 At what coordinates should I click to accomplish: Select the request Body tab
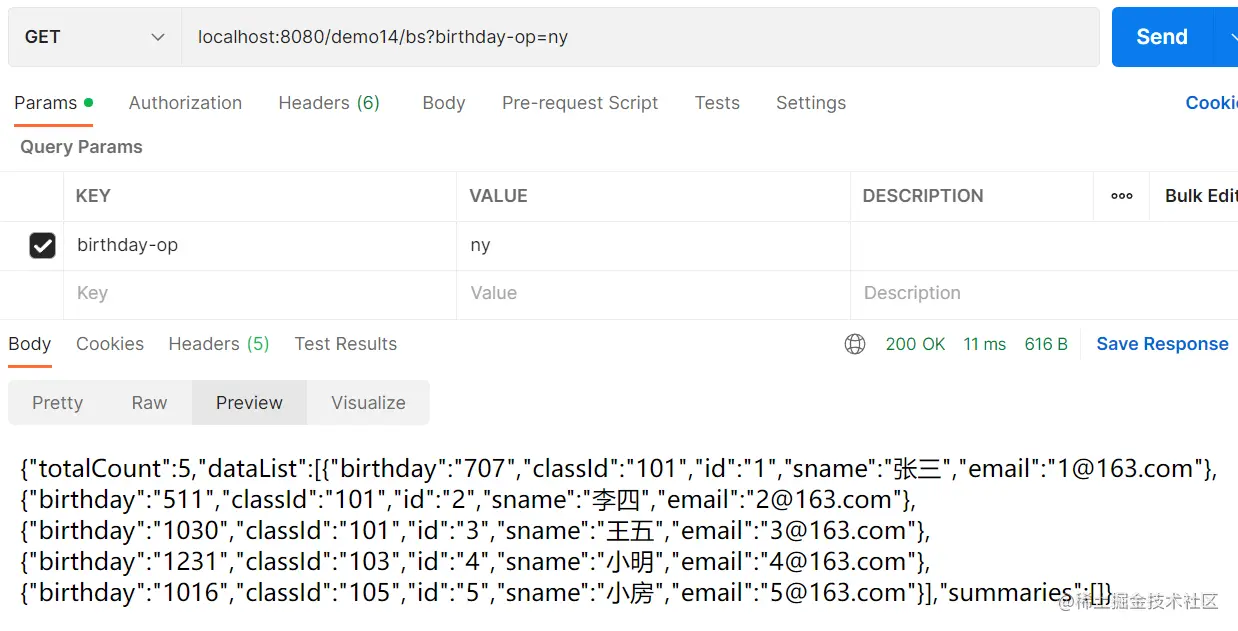pos(443,103)
